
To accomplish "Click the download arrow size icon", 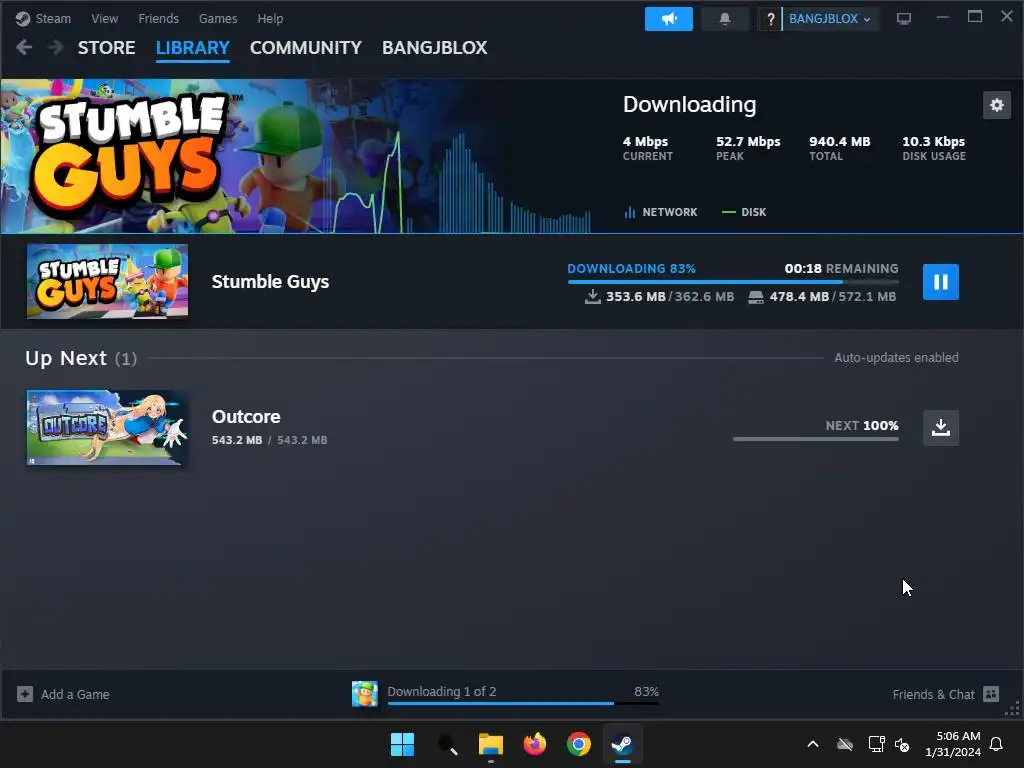I will pos(592,296).
